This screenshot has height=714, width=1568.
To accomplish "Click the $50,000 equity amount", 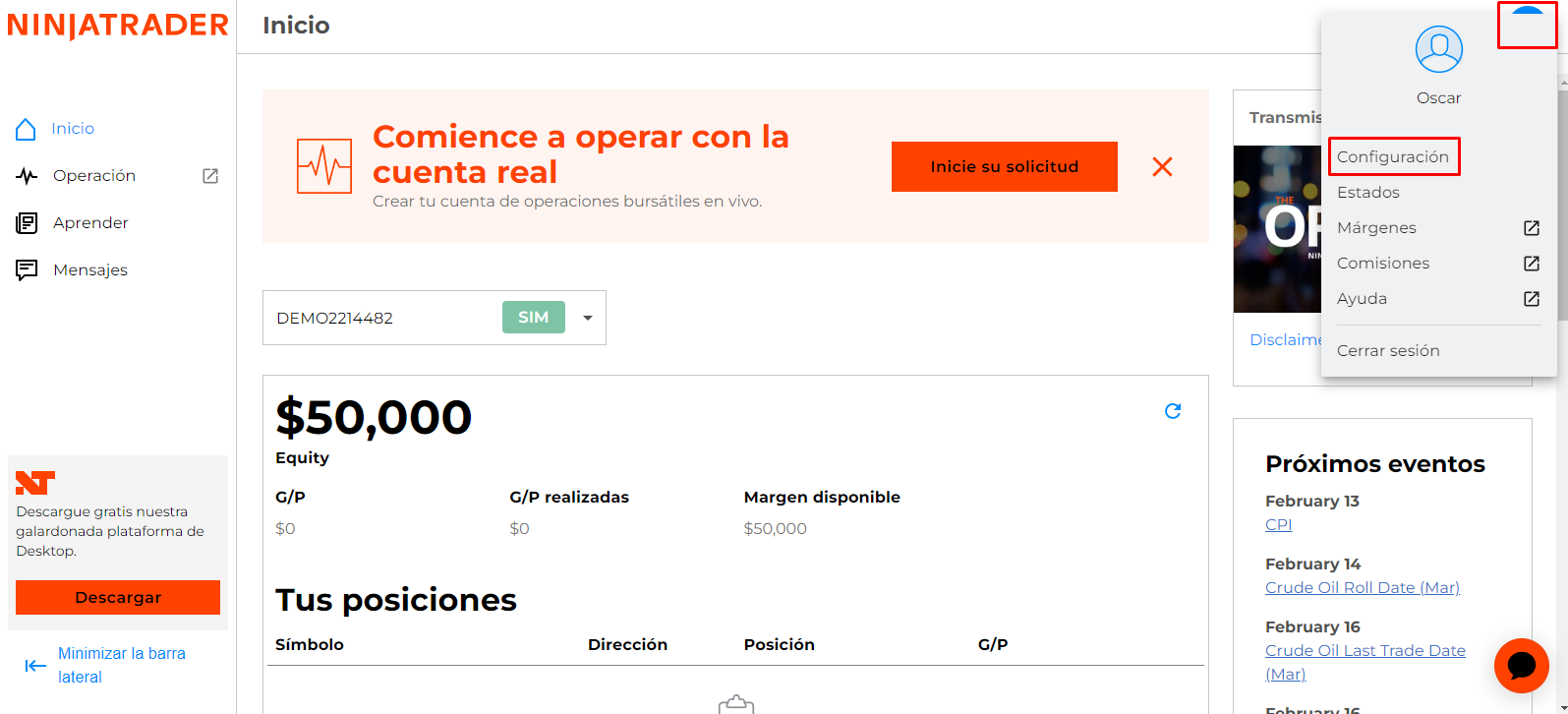I will (x=374, y=418).
